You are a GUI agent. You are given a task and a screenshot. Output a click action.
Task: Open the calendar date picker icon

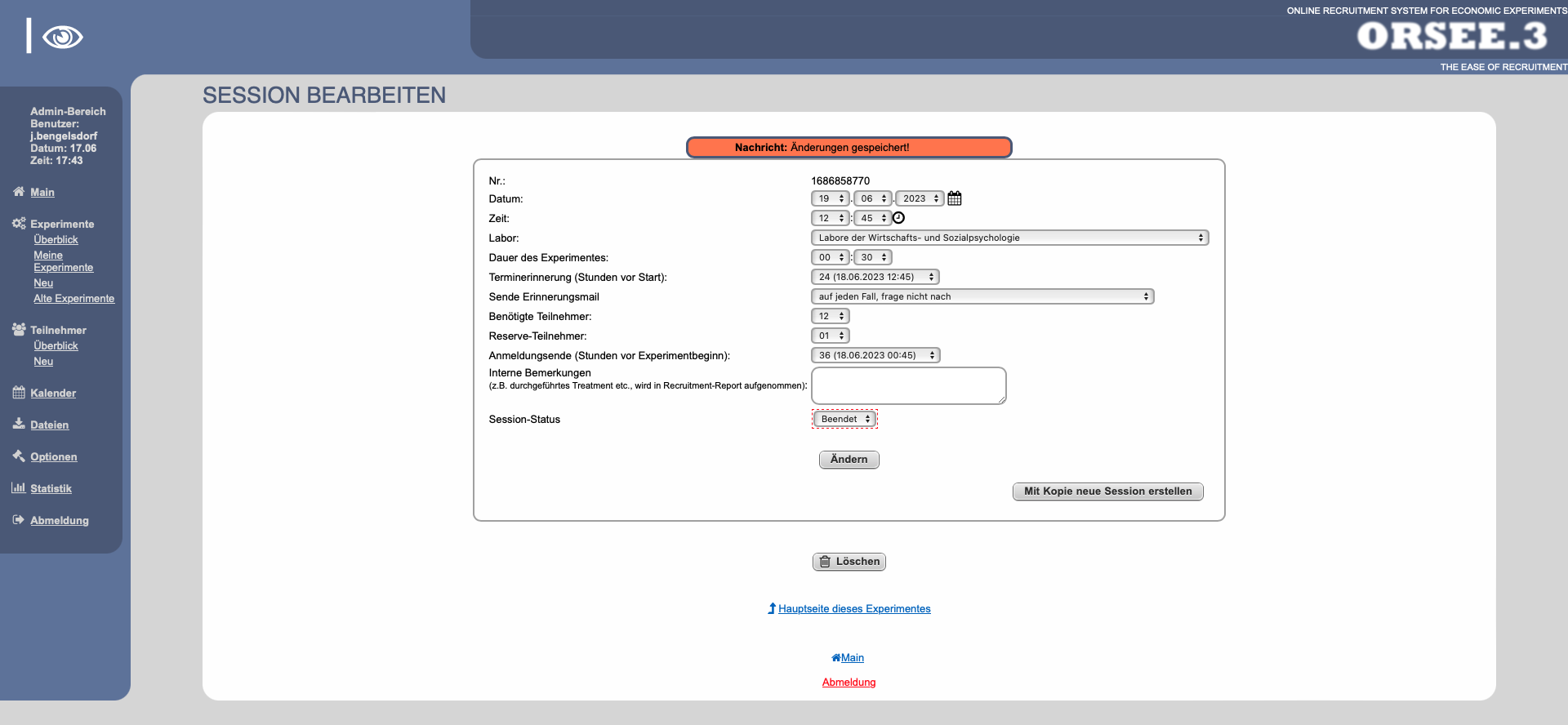click(954, 198)
